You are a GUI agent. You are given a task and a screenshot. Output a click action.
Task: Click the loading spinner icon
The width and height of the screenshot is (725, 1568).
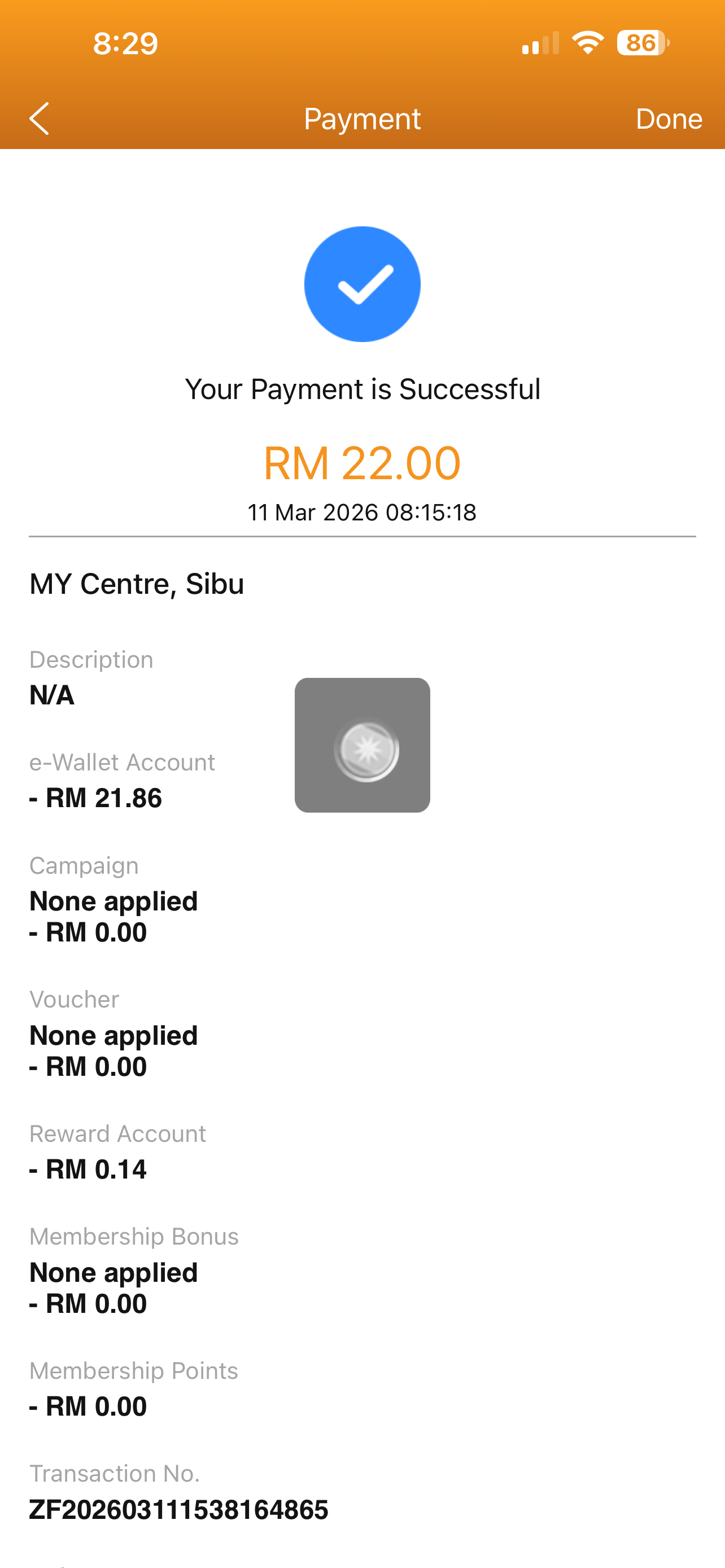pyautogui.click(x=366, y=750)
